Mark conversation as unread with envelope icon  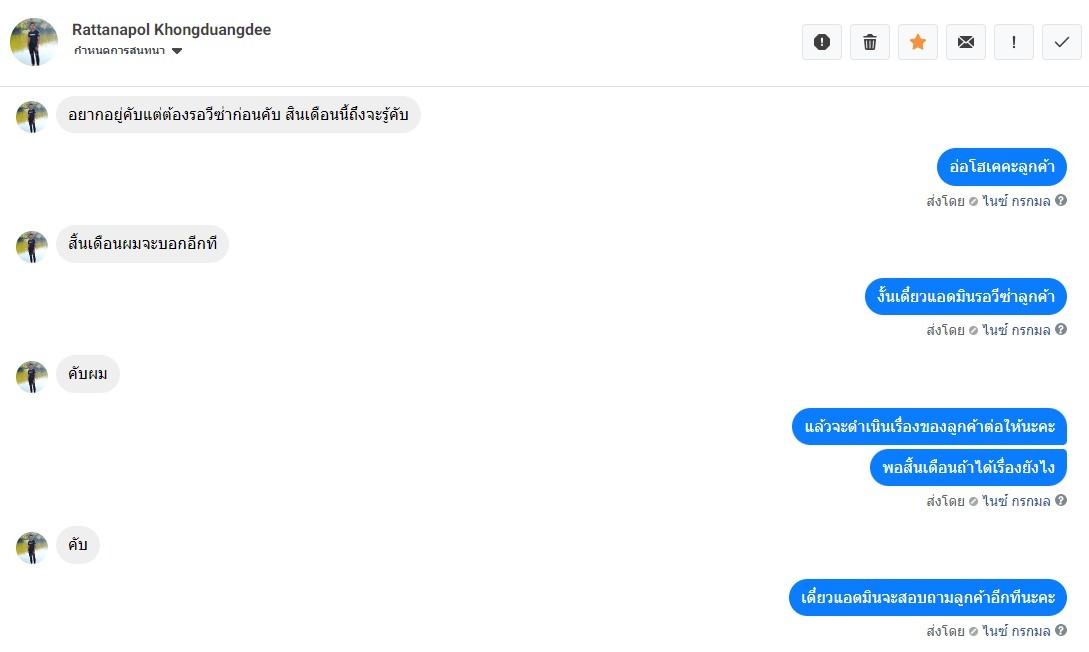(965, 42)
